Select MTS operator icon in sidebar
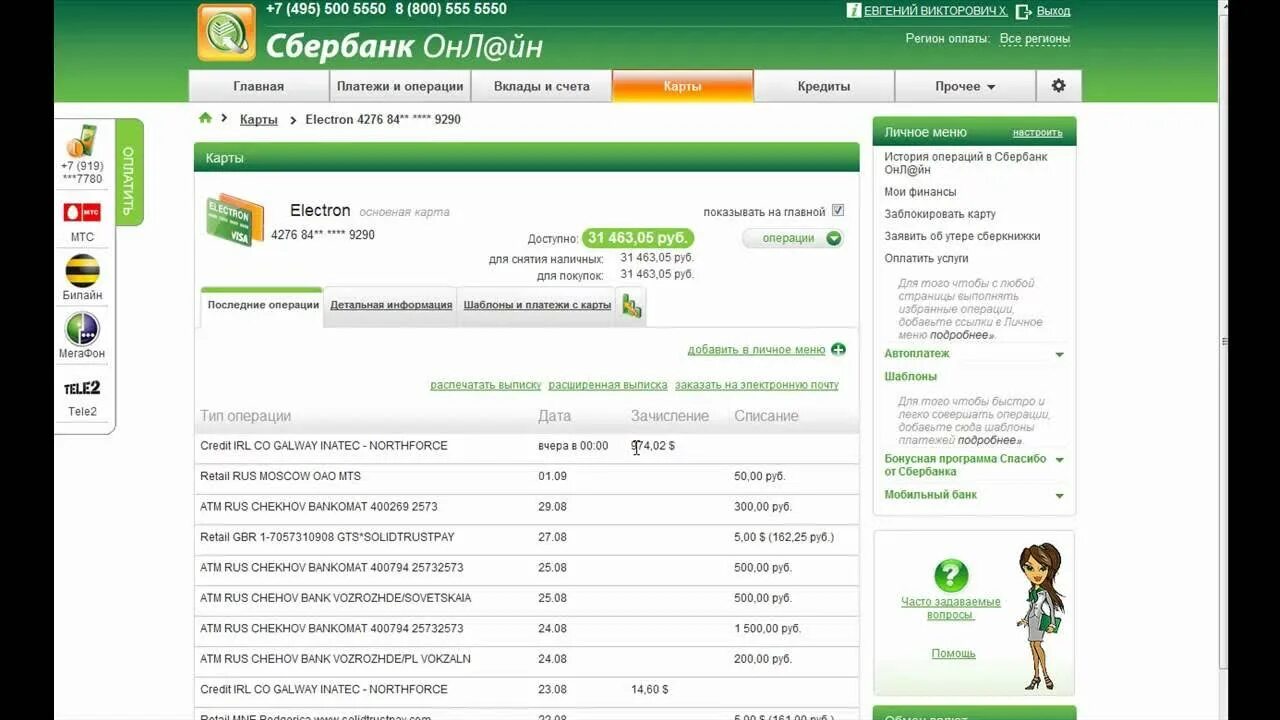The image size is (1280, 720). (x=82, y=212)
